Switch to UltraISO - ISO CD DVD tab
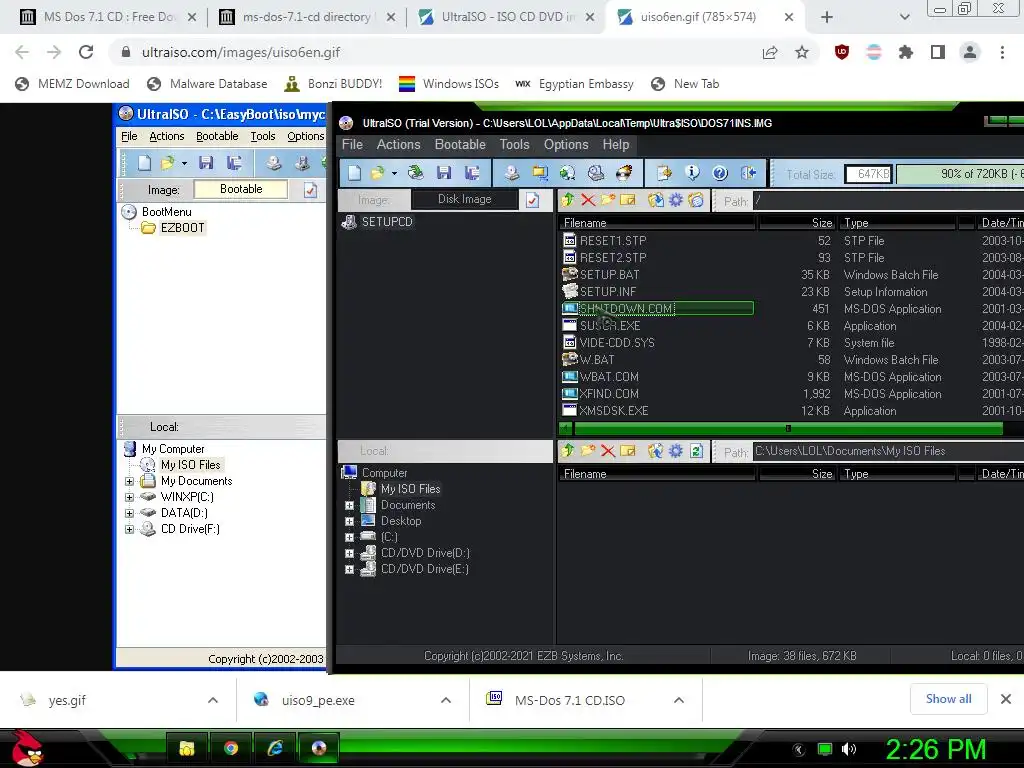The height and width of the screenshot is (768, 1024). coord(507,17)
